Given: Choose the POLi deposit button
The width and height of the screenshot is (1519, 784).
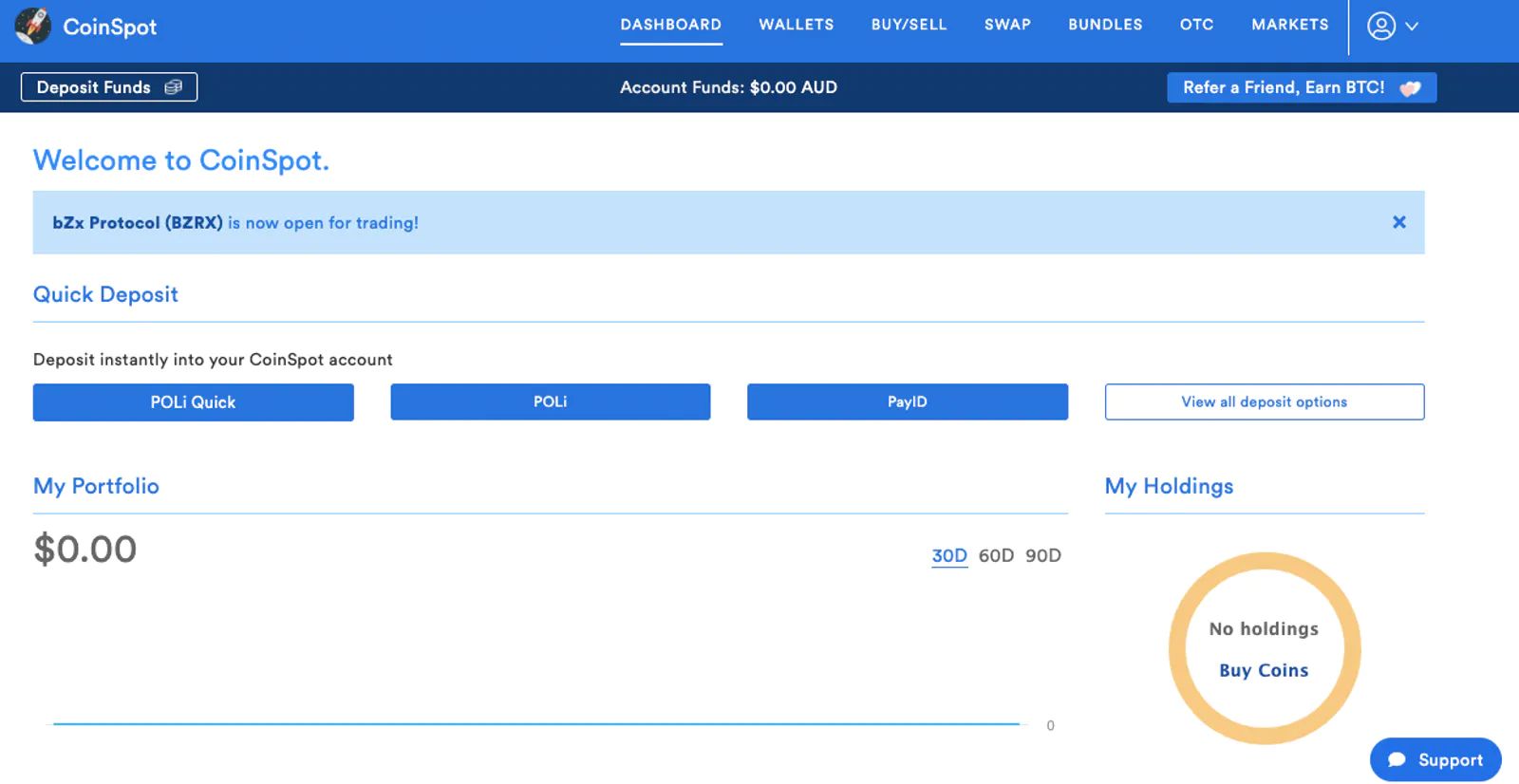Looking at the screenshot, I should (x=551, y=401).
